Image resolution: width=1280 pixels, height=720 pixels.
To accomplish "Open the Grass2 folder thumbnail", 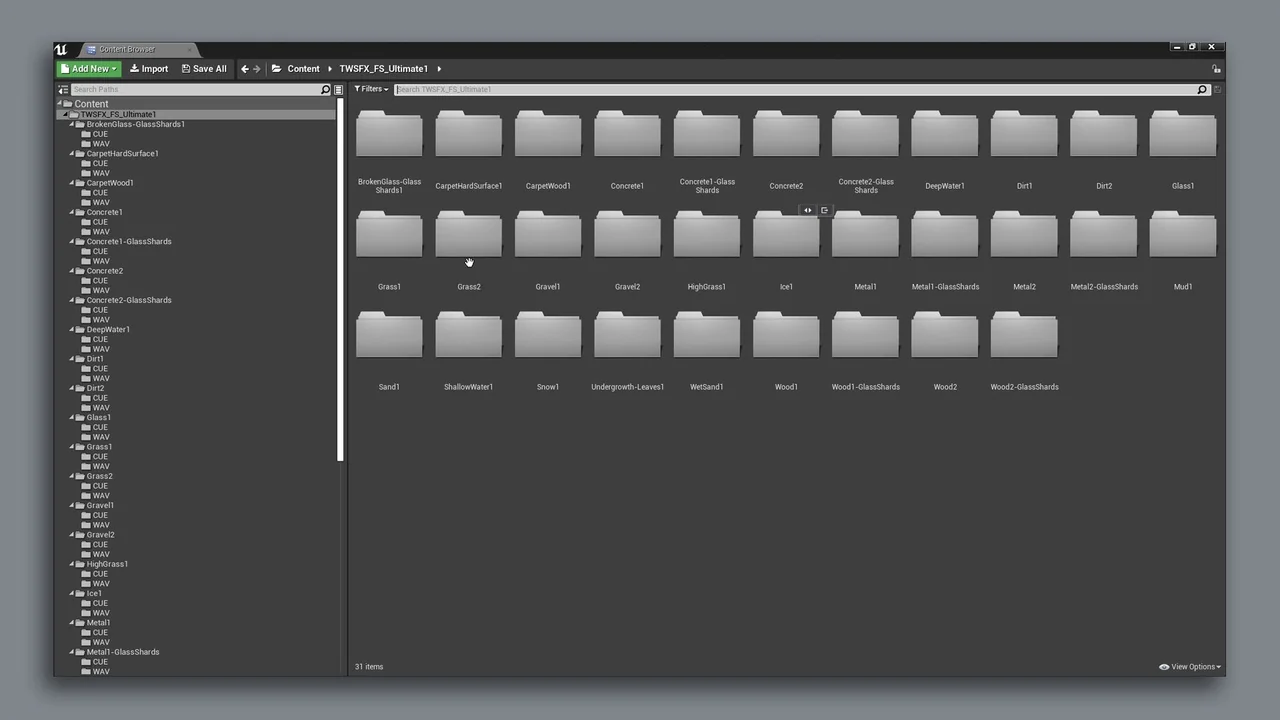I will [x=468, y=234].
